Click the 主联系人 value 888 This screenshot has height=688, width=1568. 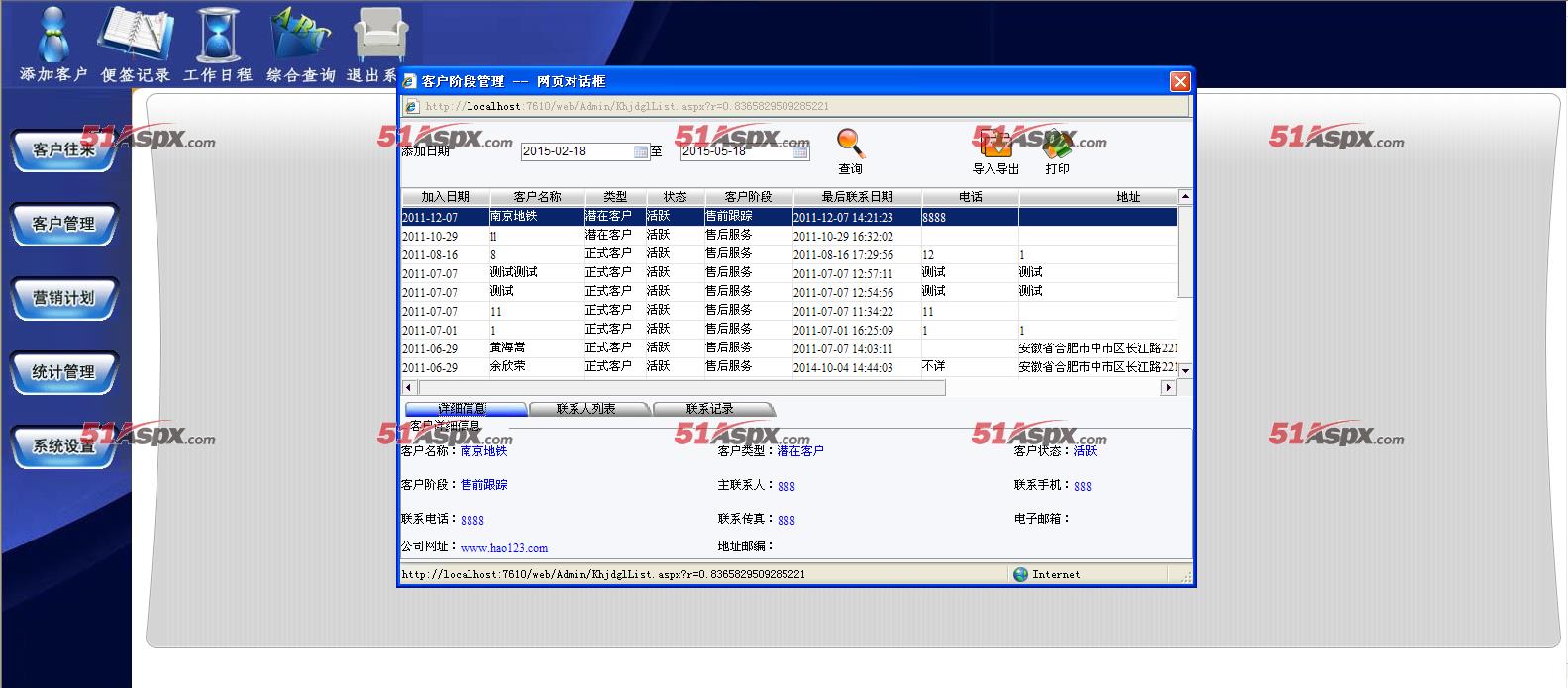(x=786, y=486)
